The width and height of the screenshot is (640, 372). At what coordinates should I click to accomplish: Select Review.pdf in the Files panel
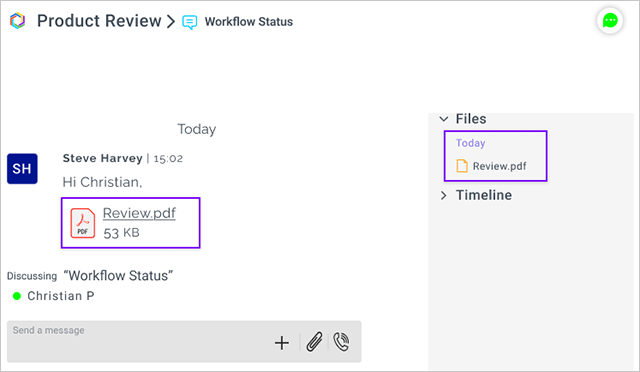pos(500,166)
